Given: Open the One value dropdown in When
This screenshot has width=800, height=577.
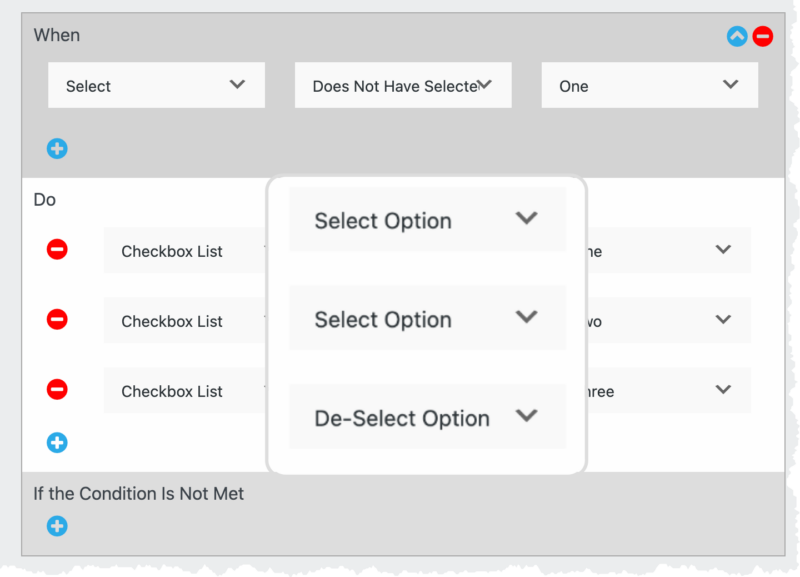Looking at the screenshot, I should [649, 85].
